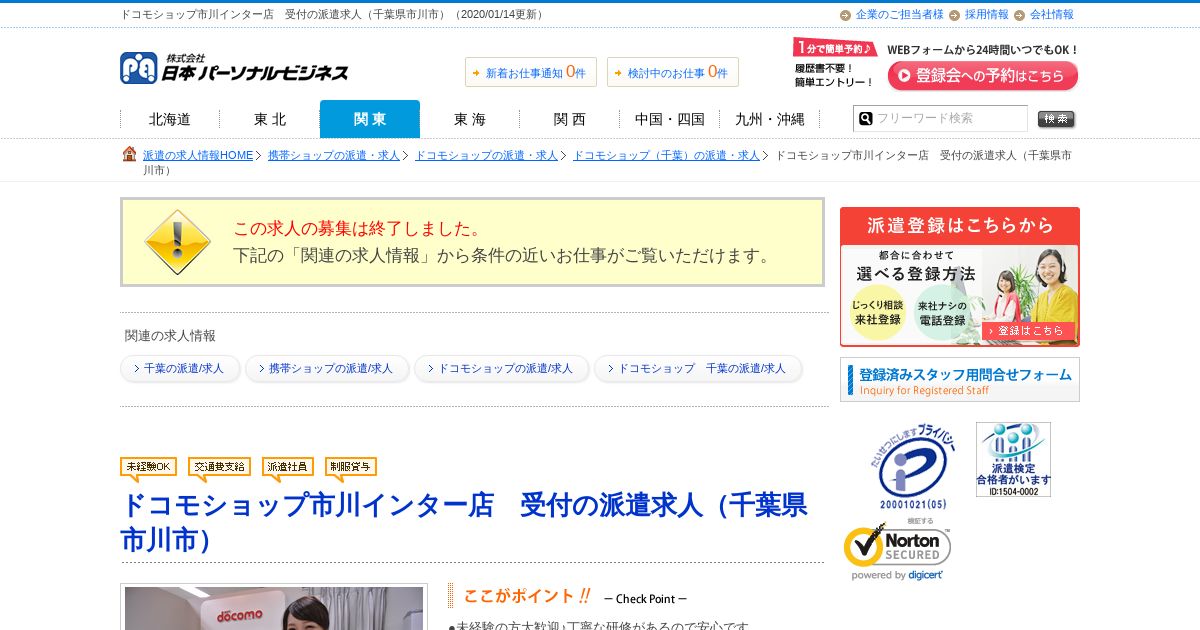
Task: Click the docomo shop photo thumbnail
Action: point(274,607)
